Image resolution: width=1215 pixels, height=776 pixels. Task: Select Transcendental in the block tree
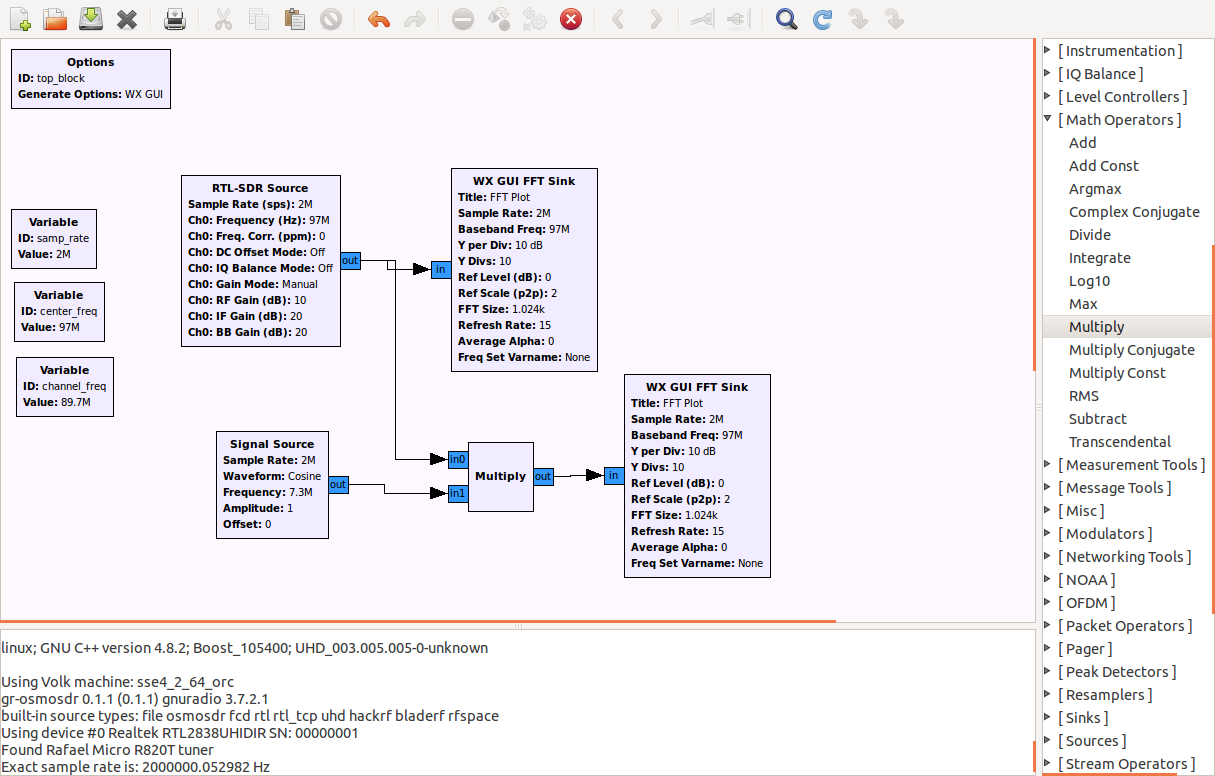coord(1120,442)
